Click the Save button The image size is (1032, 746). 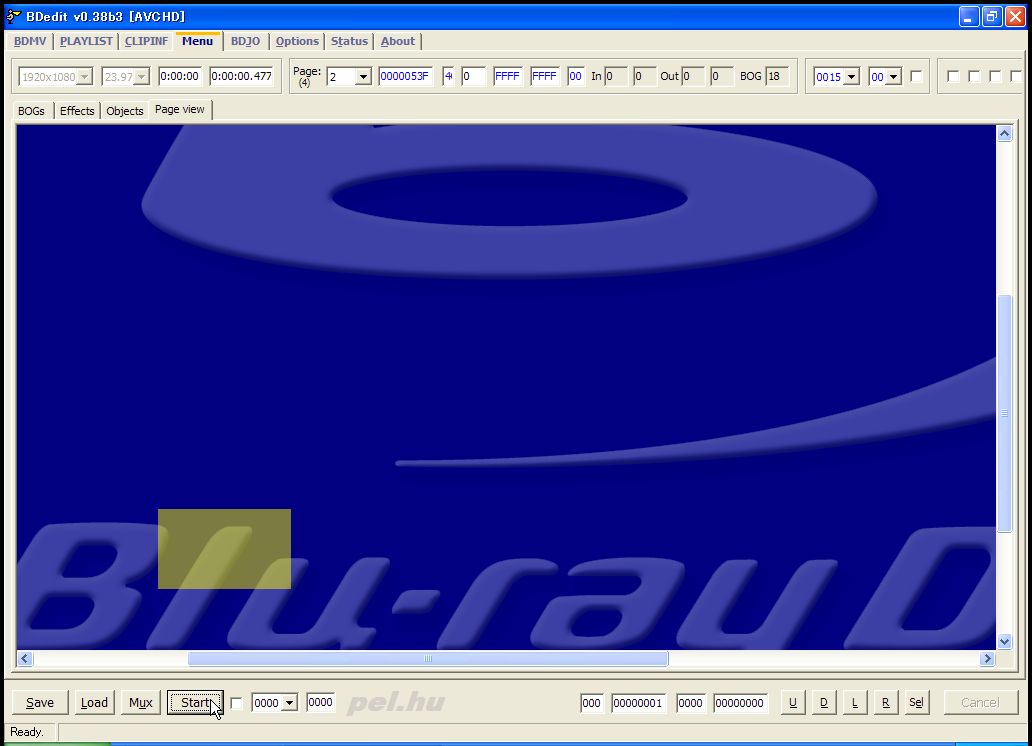coord(40,703)
